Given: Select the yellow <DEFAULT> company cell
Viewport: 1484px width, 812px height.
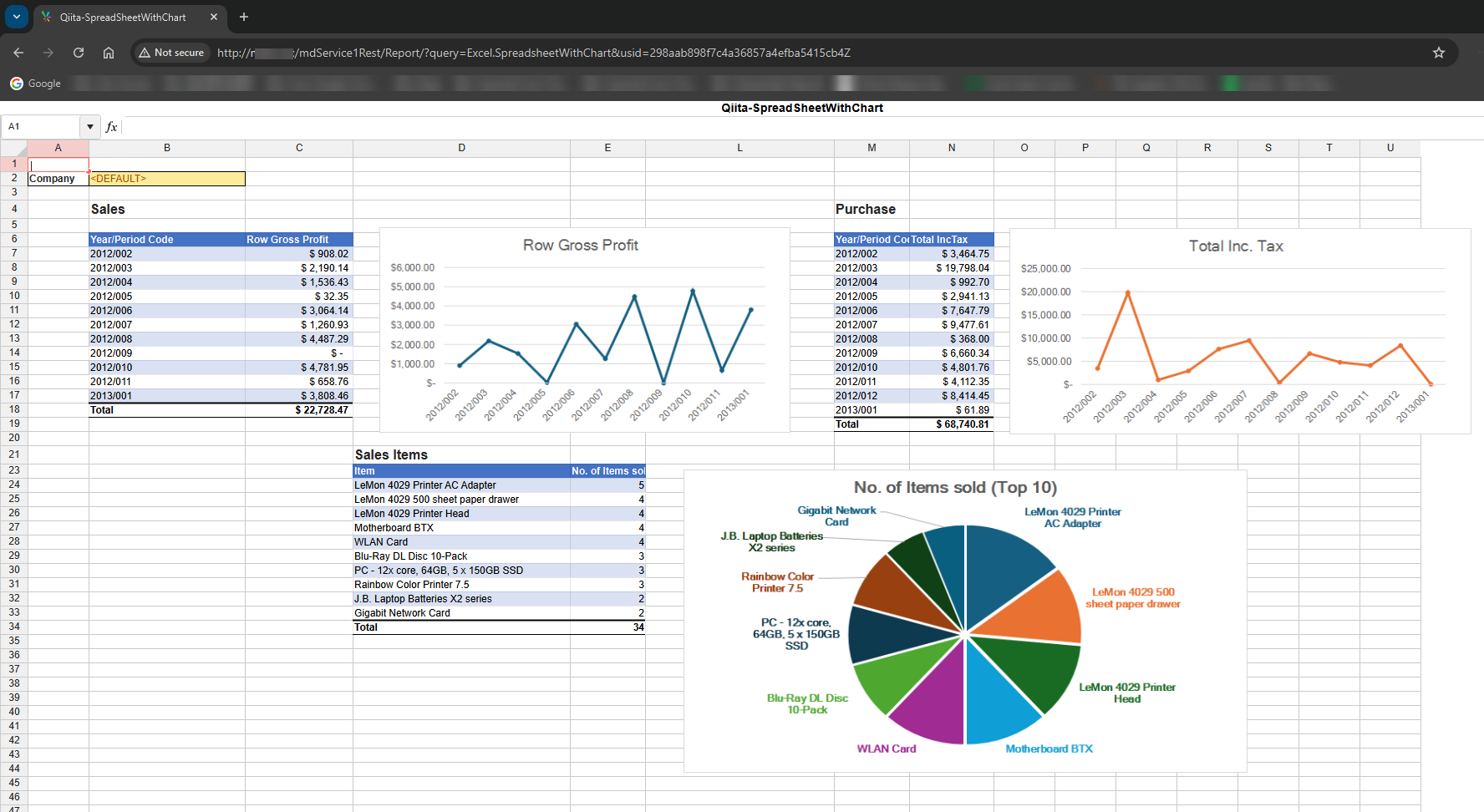Looking at the screenshot, I should 167,179.
